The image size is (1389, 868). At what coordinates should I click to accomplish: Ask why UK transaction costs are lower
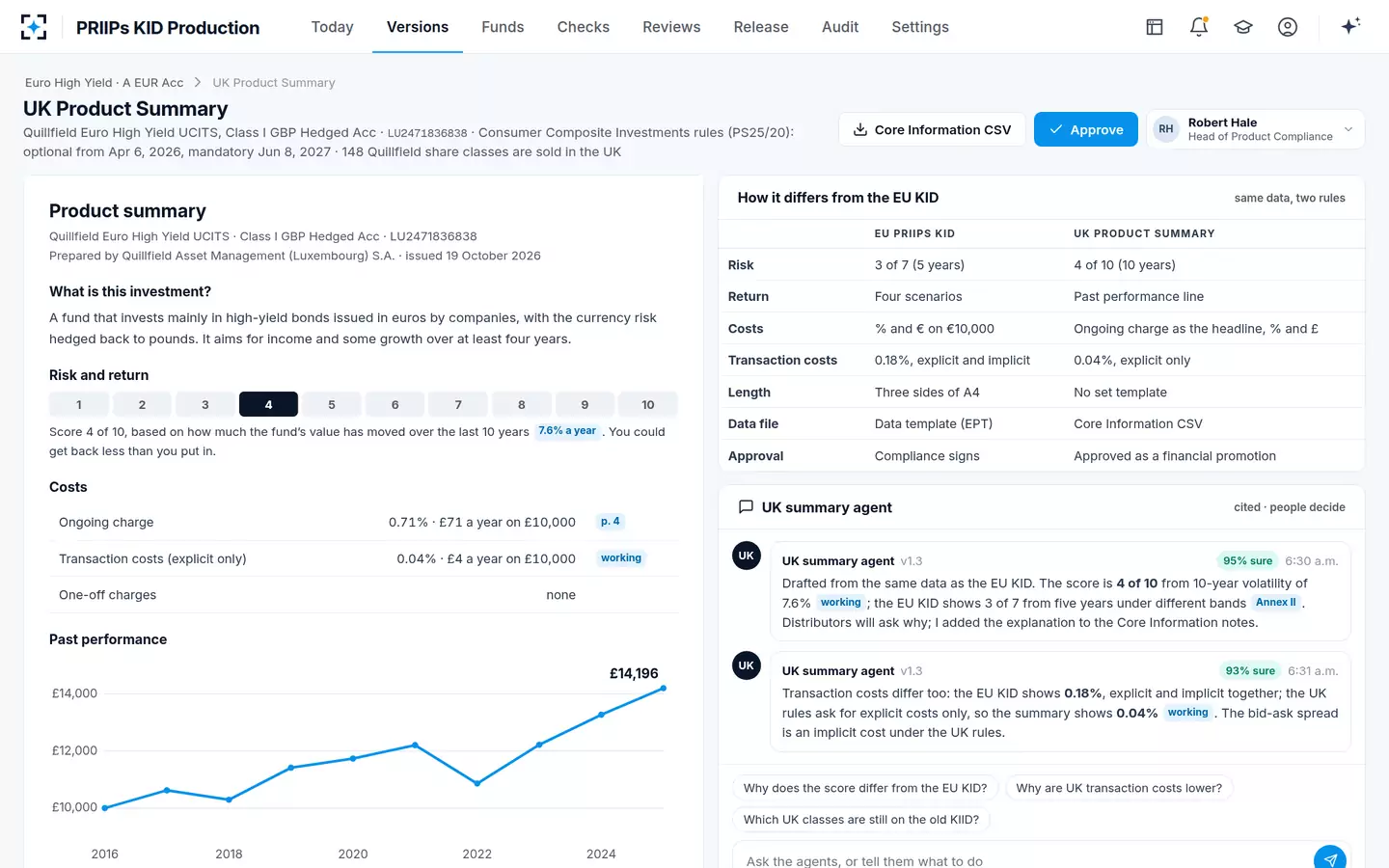pyautogui.click(x=1119, y=788)
